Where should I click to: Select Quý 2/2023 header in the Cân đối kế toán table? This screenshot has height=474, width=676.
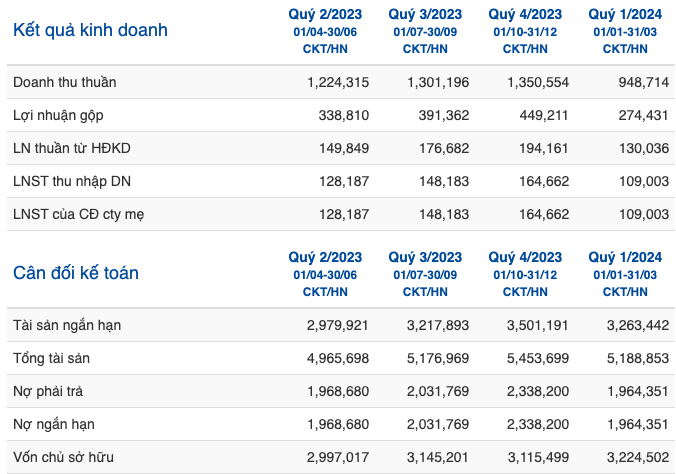[325, 257]
